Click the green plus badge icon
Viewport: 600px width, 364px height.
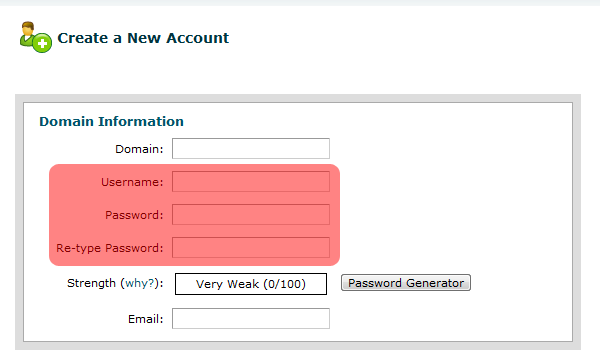42,43
